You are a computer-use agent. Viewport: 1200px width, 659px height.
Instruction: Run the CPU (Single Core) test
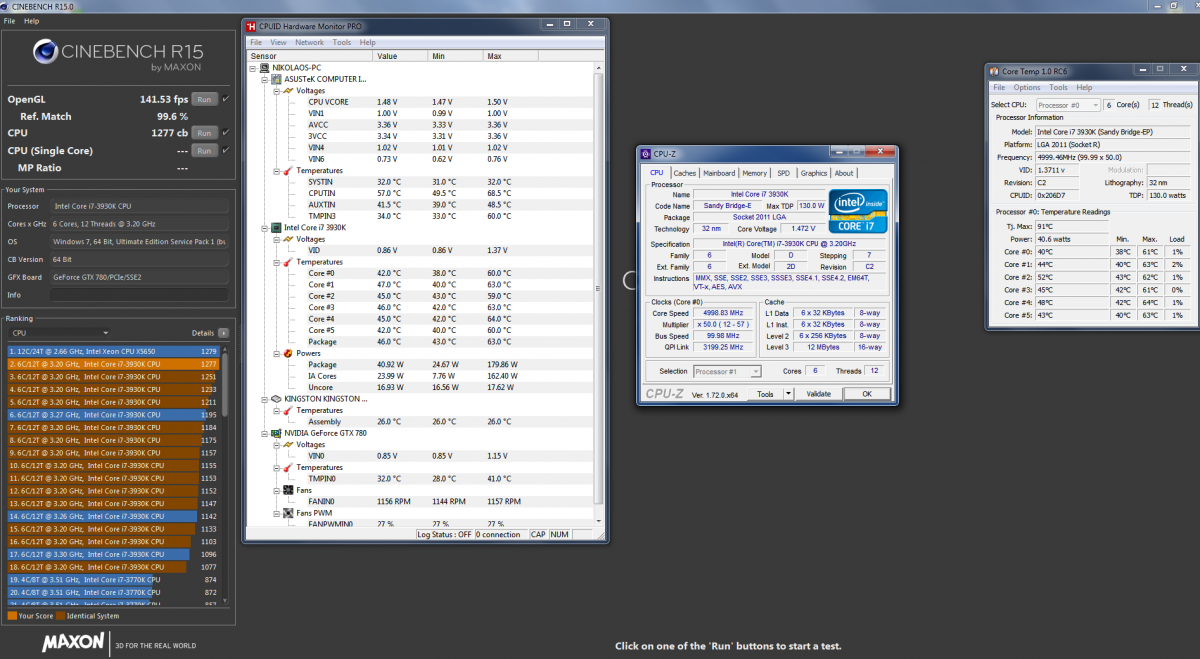pos(205,150)
